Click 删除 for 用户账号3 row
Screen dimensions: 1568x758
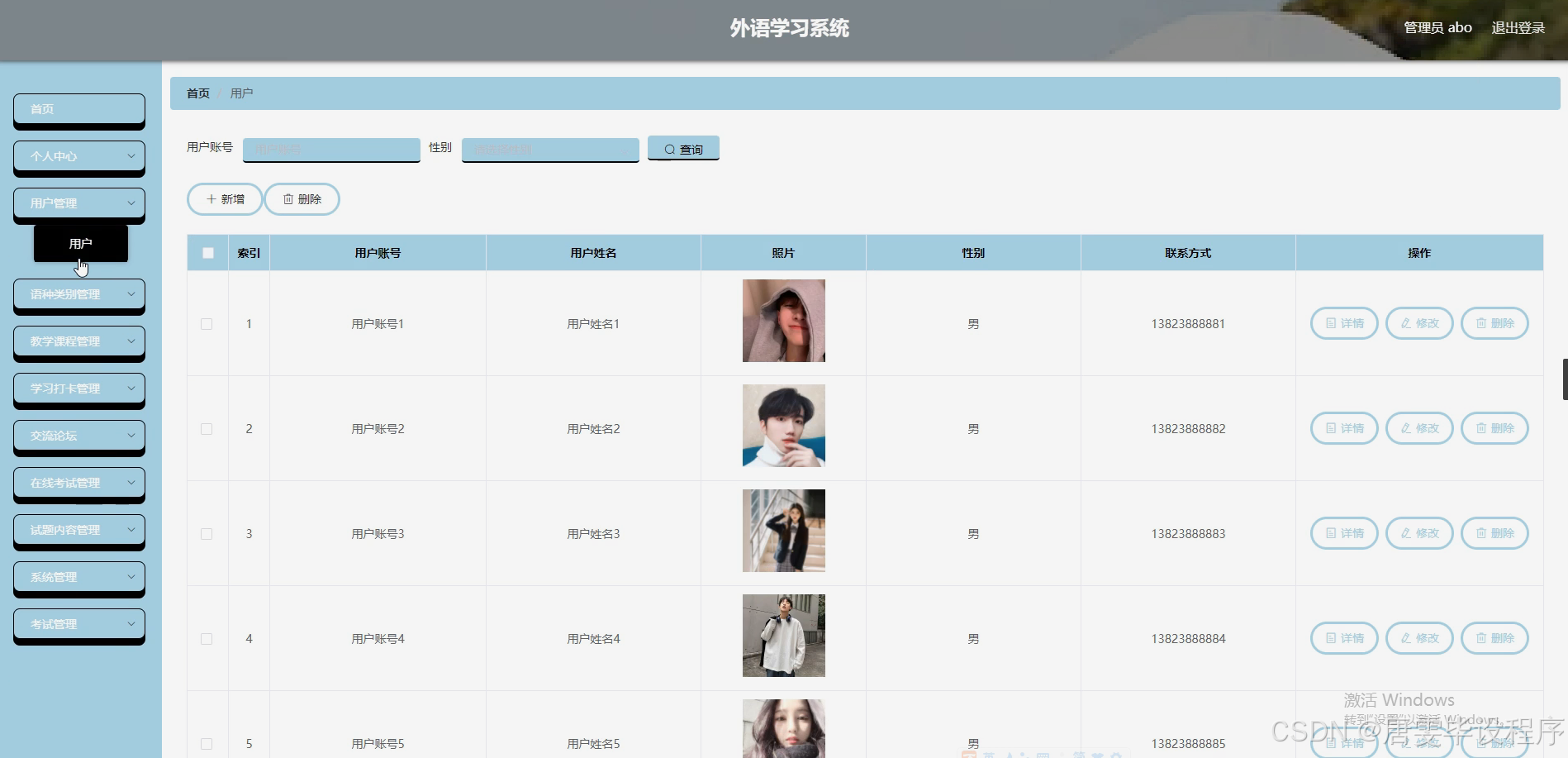pos(1494,533)
